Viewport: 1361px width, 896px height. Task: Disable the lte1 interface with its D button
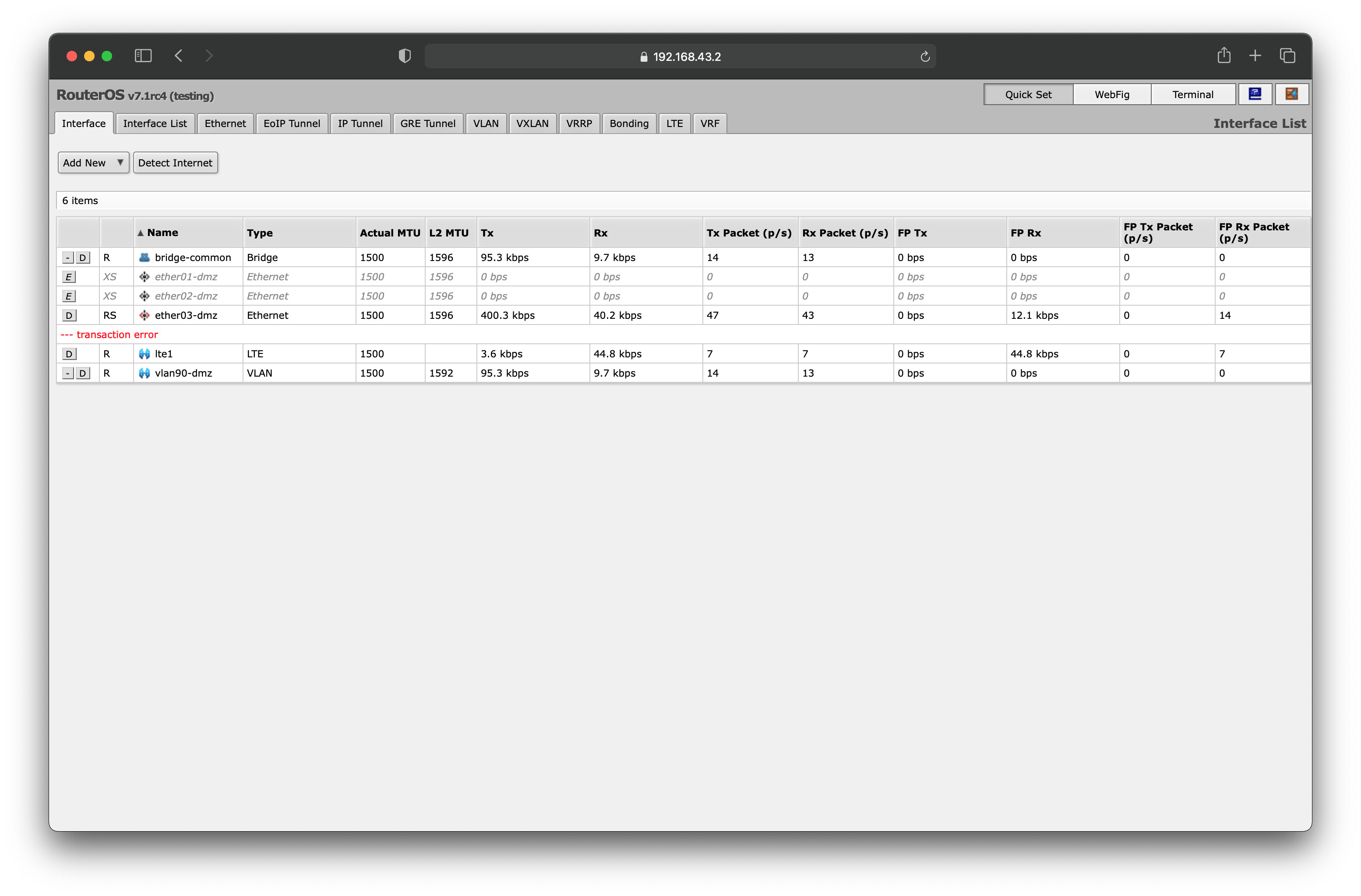[69, 353]
